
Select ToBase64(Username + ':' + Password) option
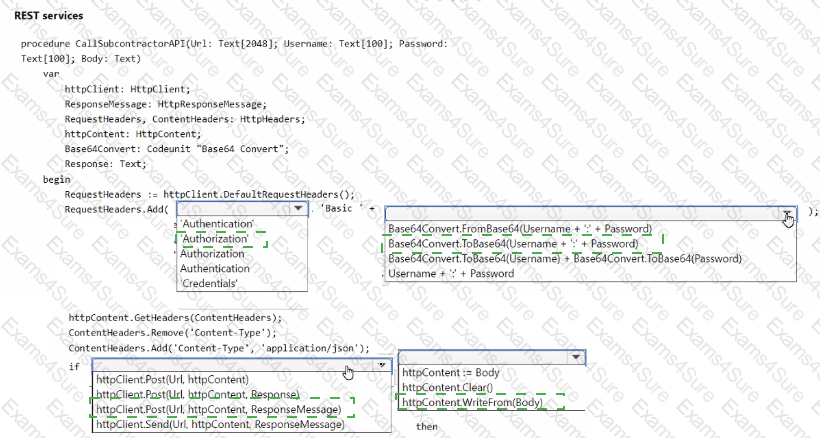coord(512,244)
